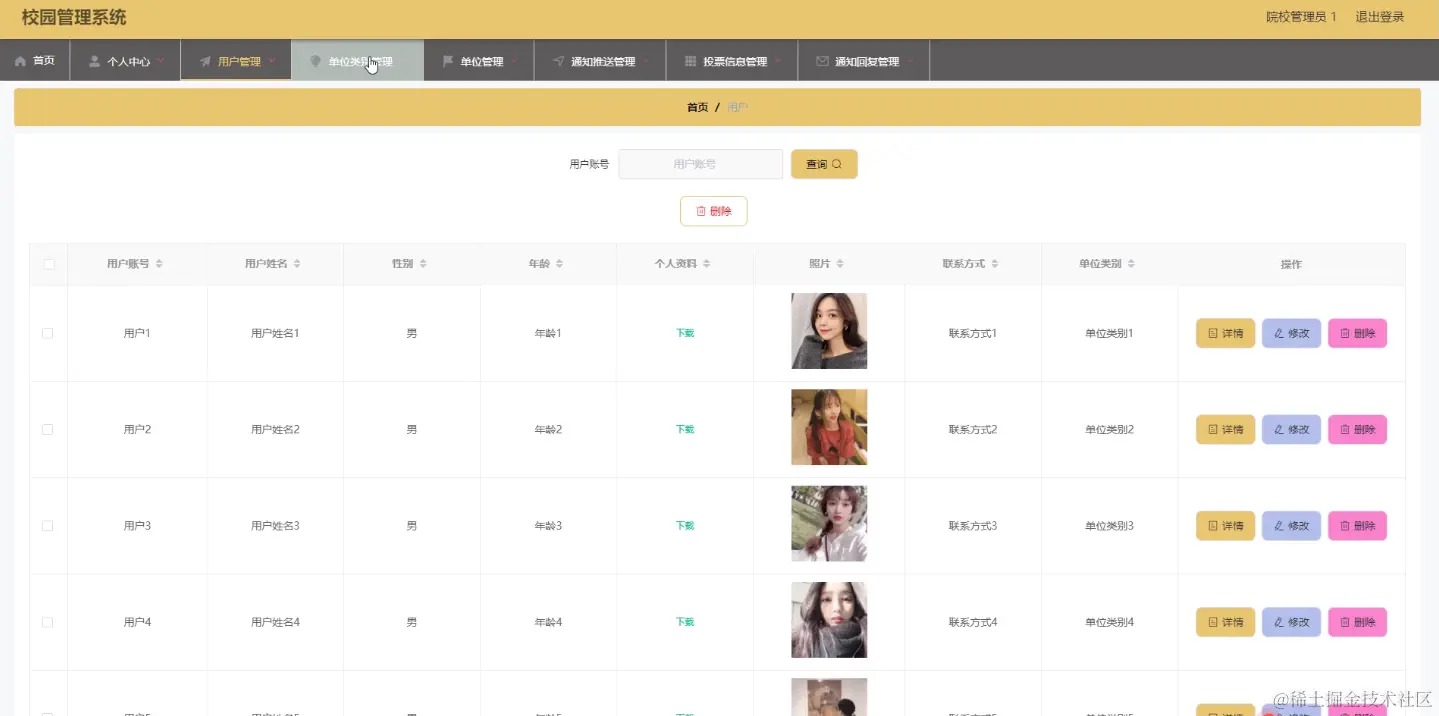Click the cell text 年龄2
The image size is (1439, 716).
[x=548, y=429]
